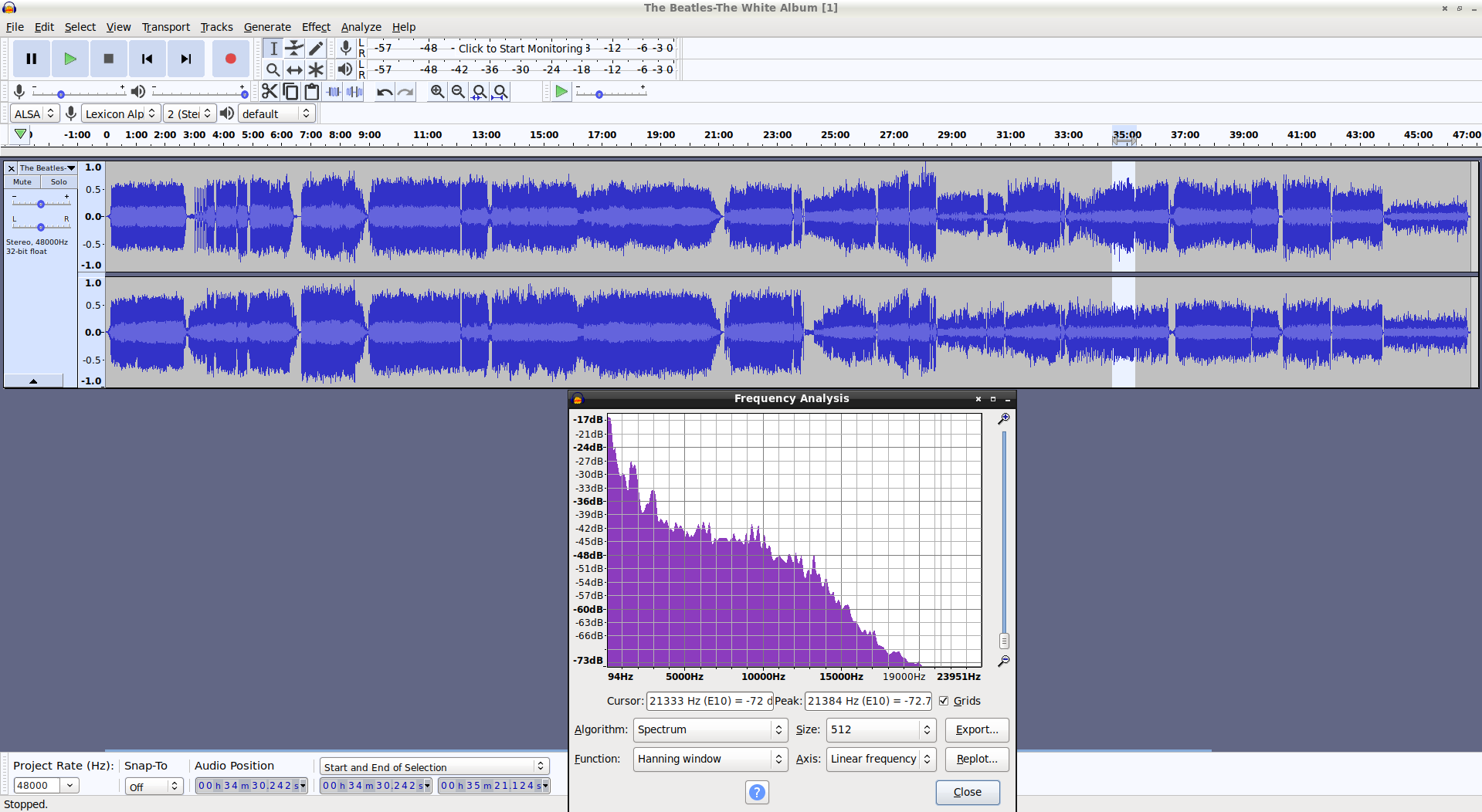Open the Edit menu

(44, 27)
